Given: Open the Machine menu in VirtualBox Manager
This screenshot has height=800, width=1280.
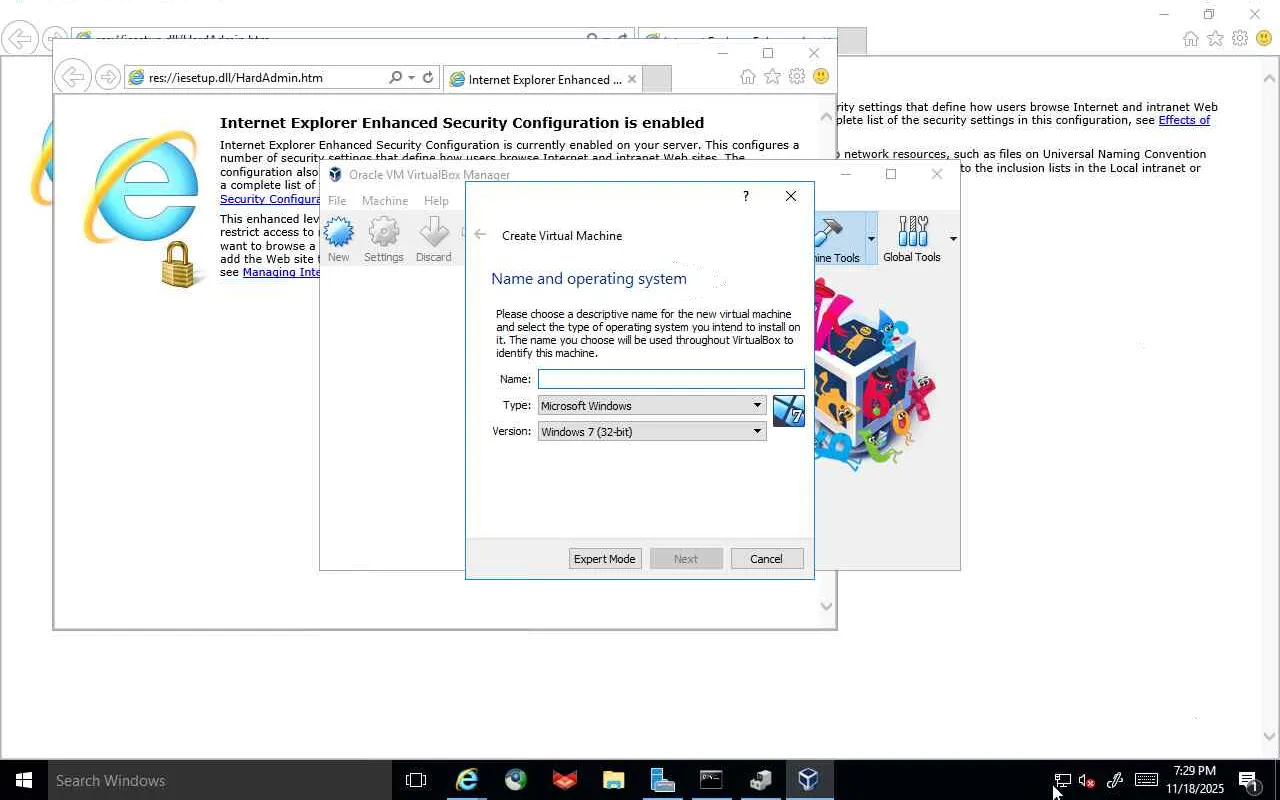Looking at the screenshot, I should coord(385,201).
